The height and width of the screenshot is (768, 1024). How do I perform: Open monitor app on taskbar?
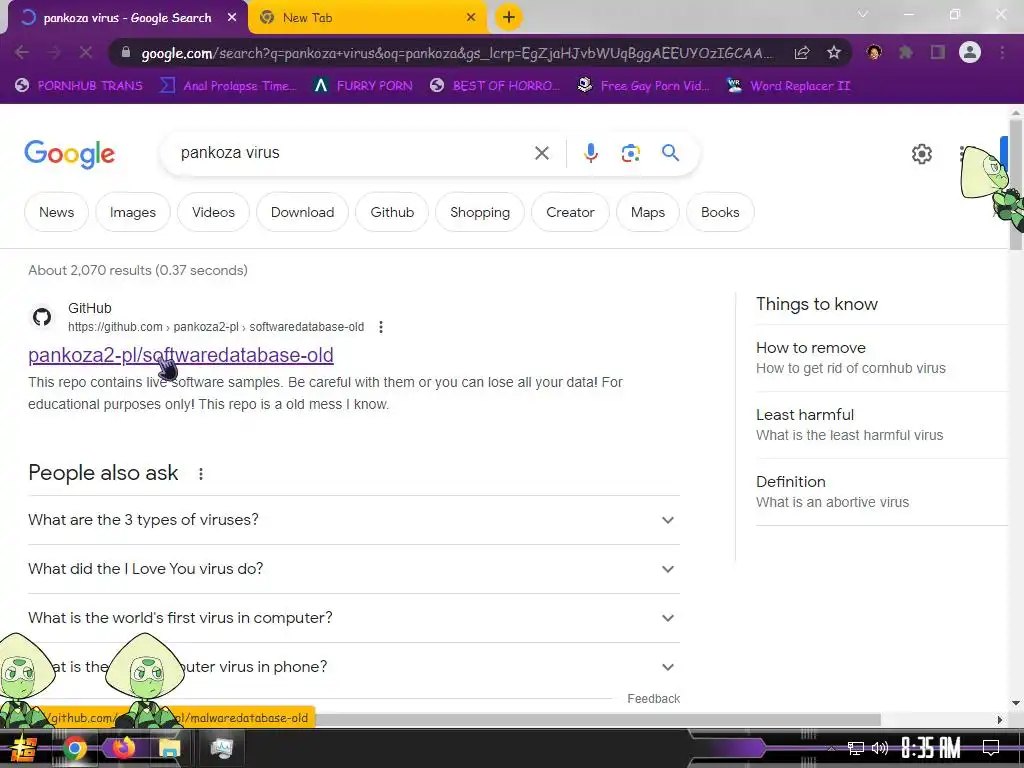[221, 748]
